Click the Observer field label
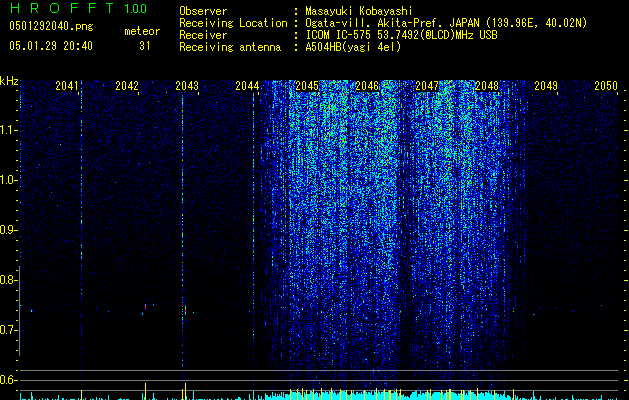629x400 pixels. 203,11
